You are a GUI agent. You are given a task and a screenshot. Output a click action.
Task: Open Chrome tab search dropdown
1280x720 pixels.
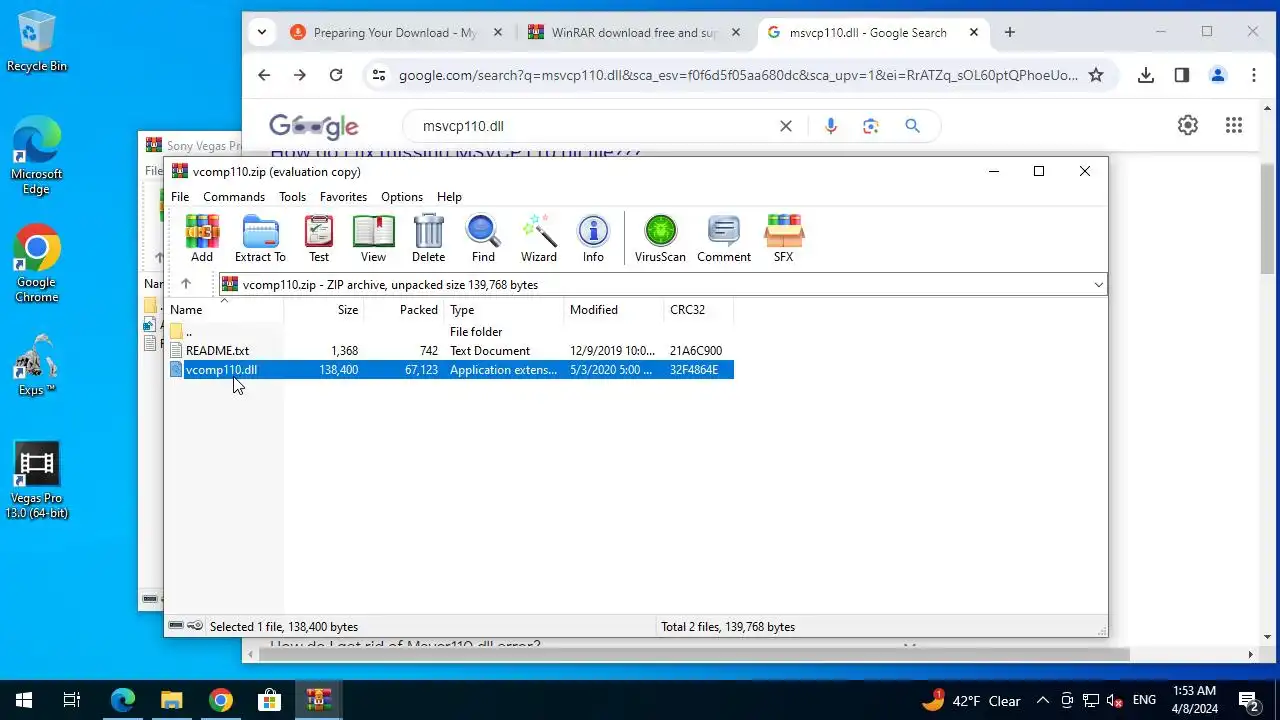[262, 32]
